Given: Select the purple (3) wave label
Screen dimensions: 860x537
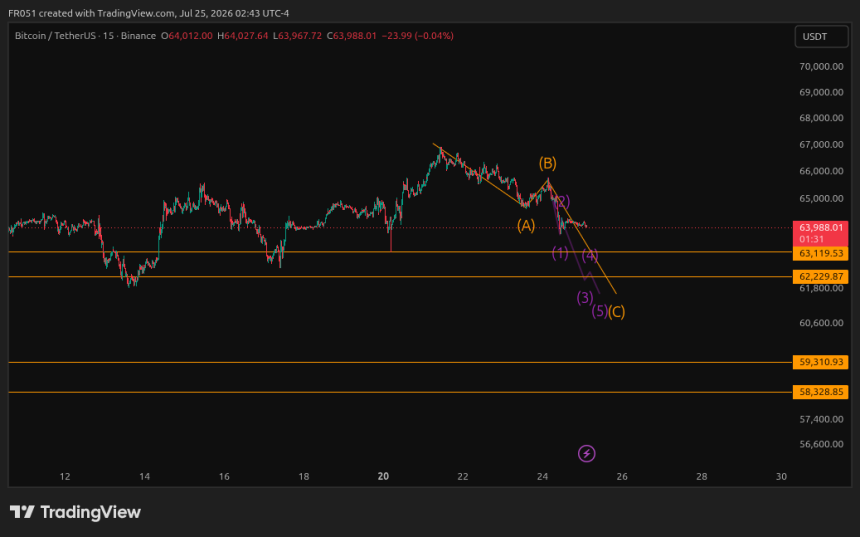Looking at the screenshot, I should coord(585,297).
